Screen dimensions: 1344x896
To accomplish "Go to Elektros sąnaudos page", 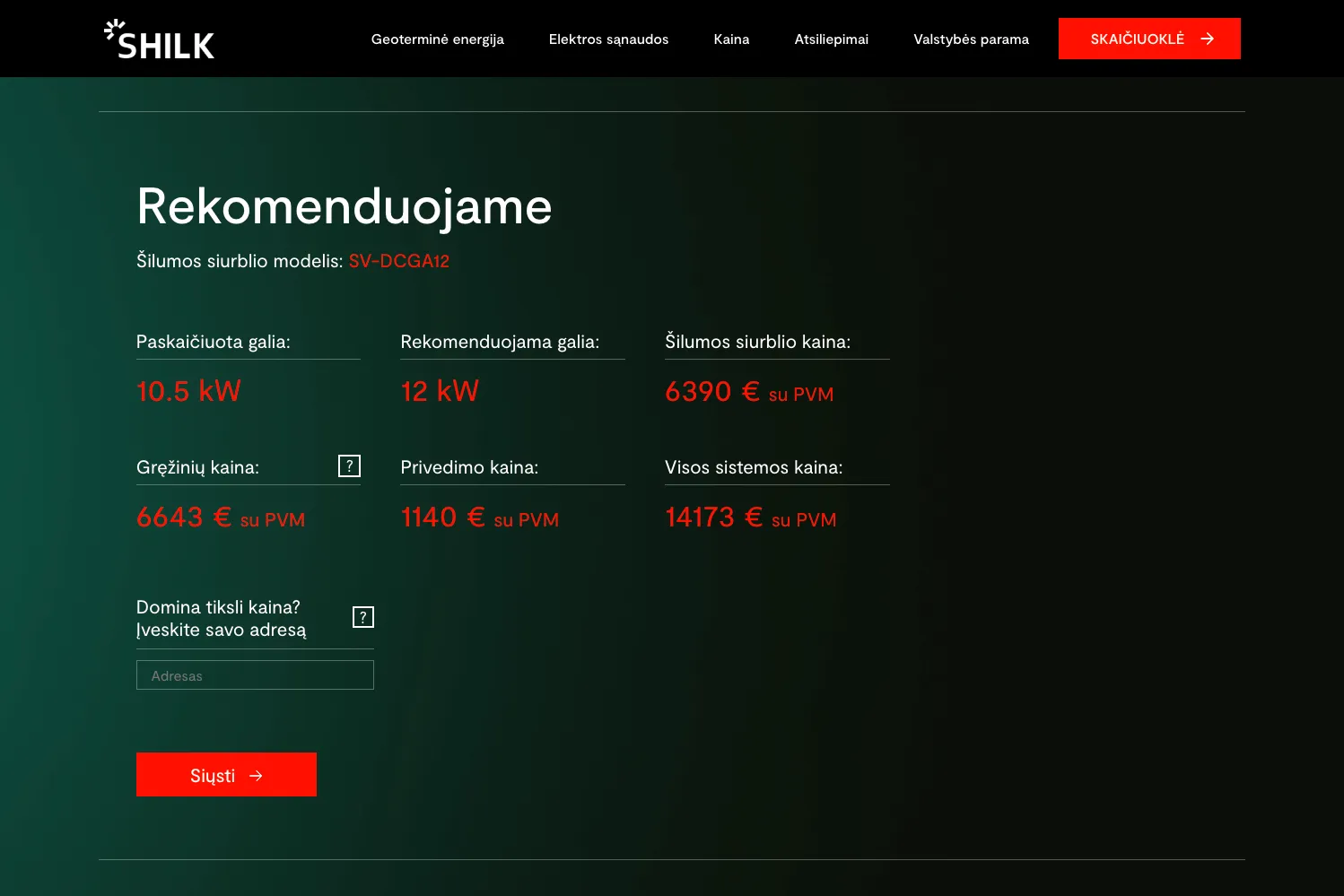I will click(608, 39).
